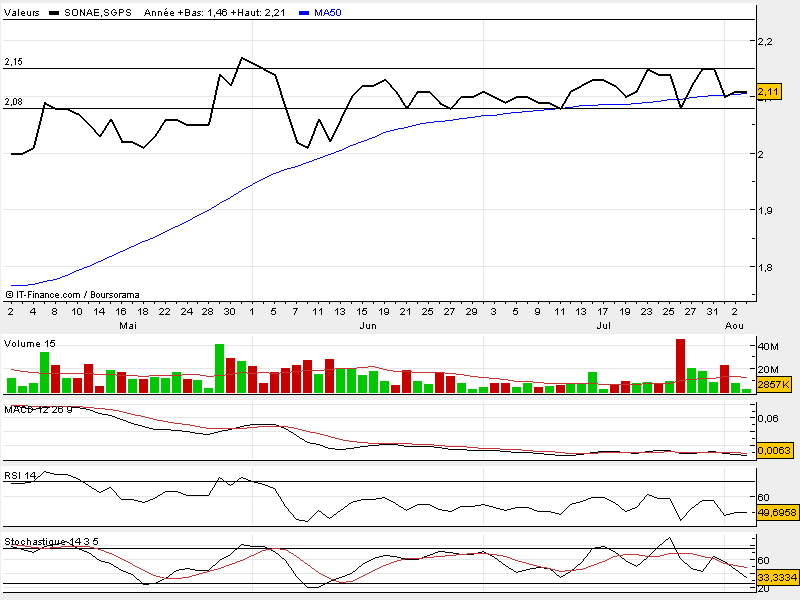Open the IT-Finance.com / Boursorama copyright link
Viewport: 800px width, 600px height.
[72, 294]
